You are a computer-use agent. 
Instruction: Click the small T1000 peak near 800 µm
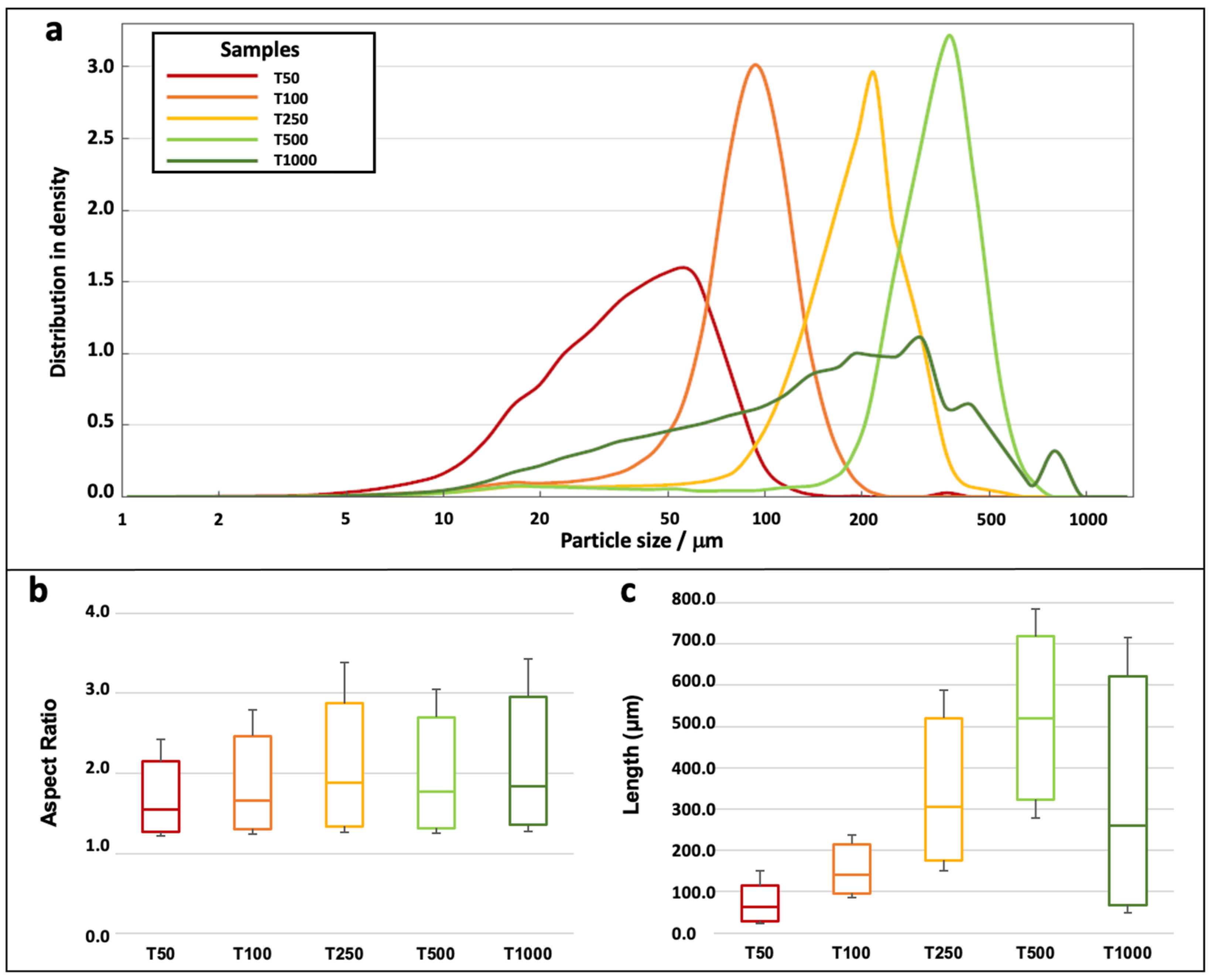pyautogui.click(x=1054, y=451)
